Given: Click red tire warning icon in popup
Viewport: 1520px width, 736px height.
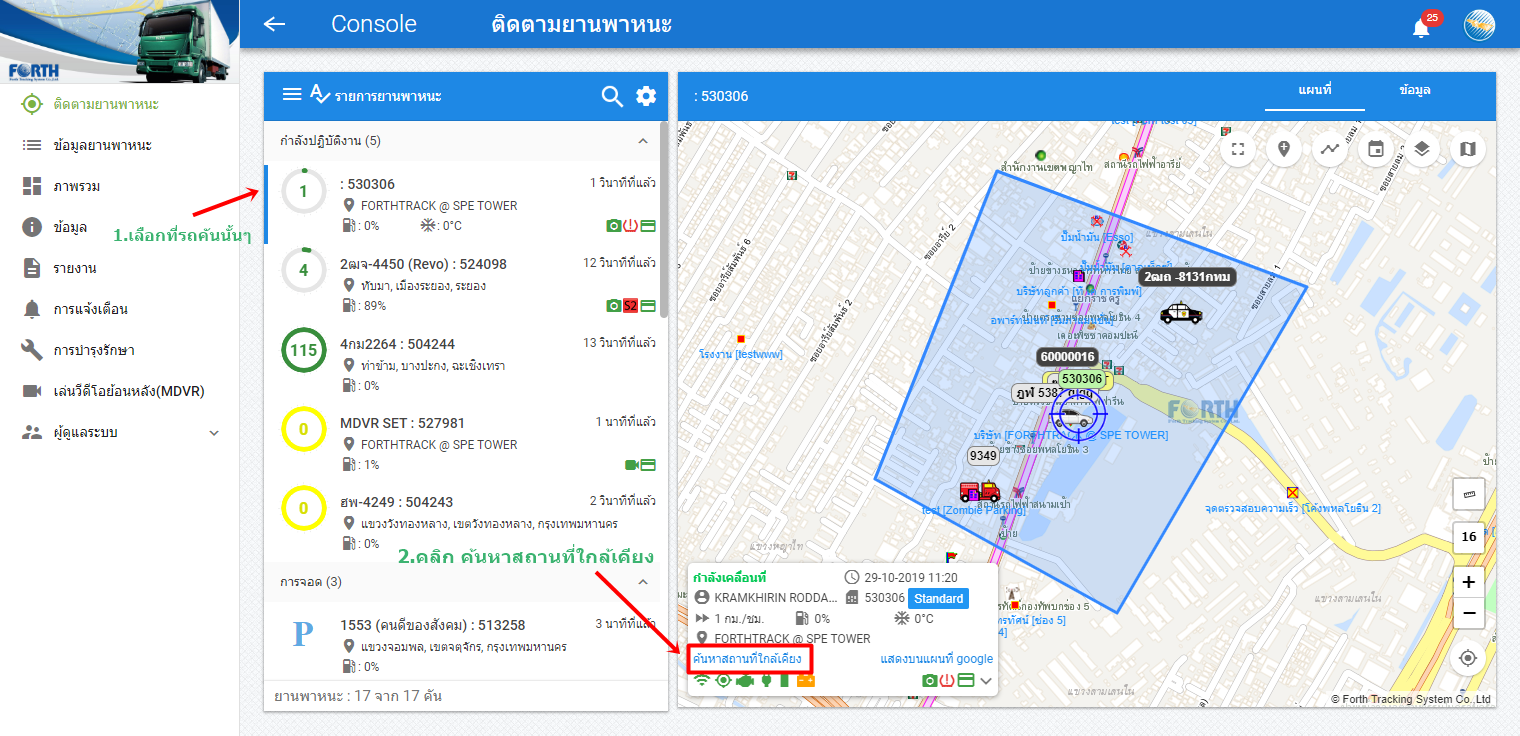Looking at the screenshot, I should pos(947,681).
